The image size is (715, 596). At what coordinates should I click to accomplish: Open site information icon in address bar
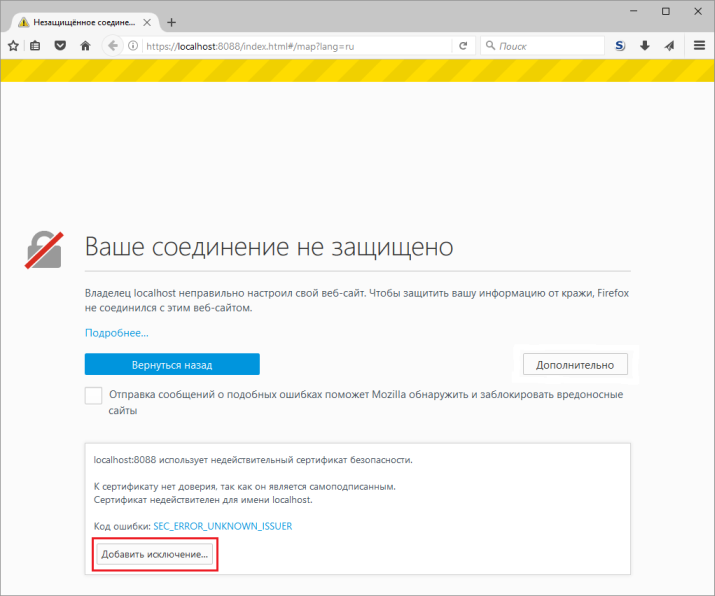click(133, 46)
